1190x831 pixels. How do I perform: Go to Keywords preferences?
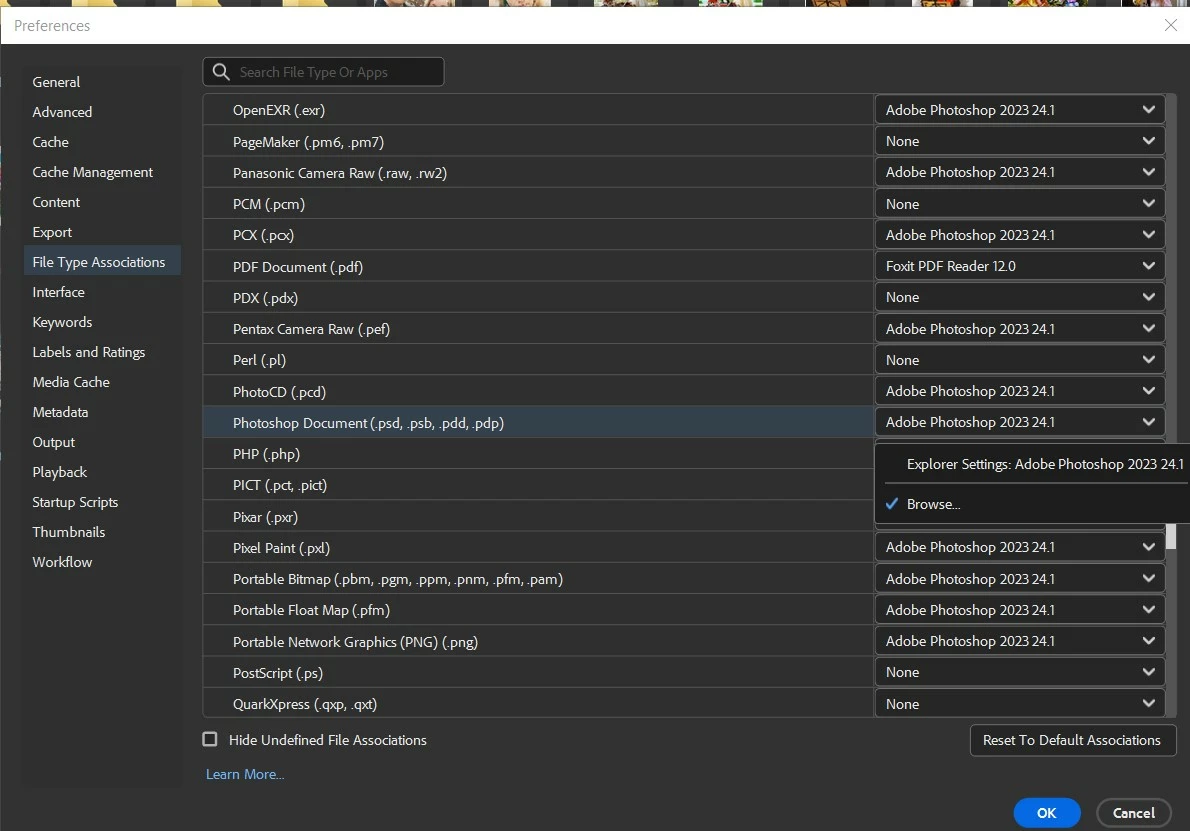pos(62,322)
